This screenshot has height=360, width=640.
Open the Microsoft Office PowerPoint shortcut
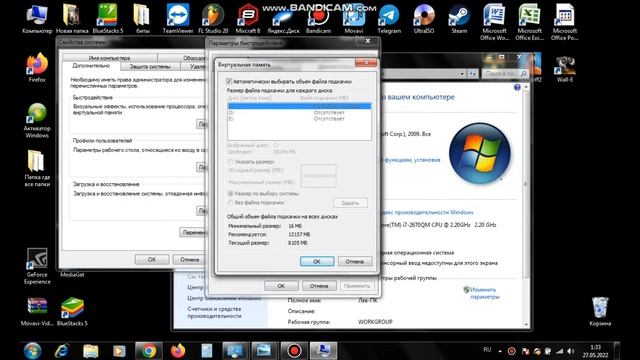[x=564, y=22]
